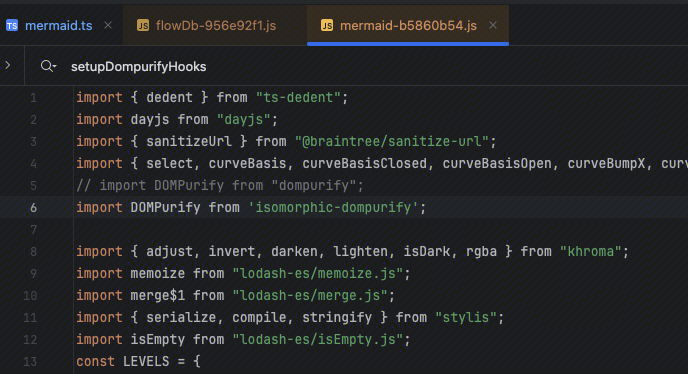Expand the replace field chevron

tap(8, 65)
